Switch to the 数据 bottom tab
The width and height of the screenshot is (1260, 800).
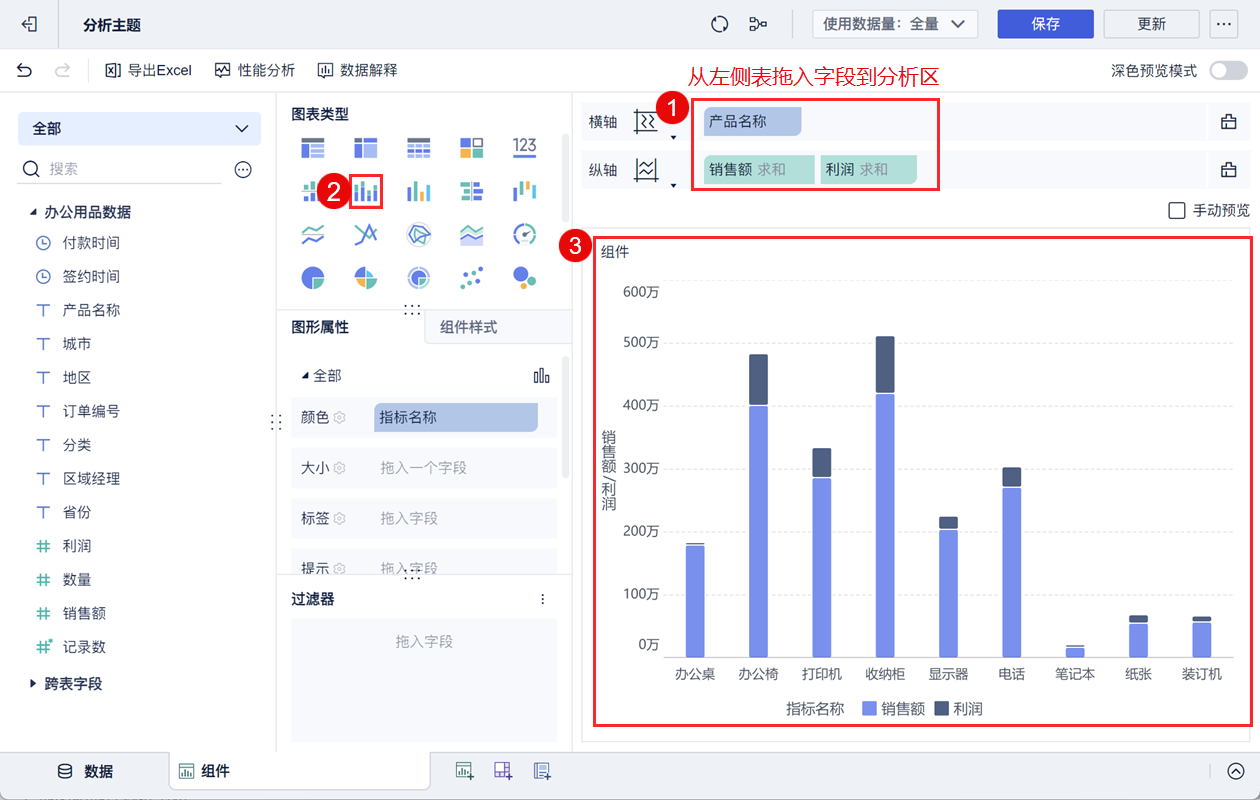click(x=84, y=771)
